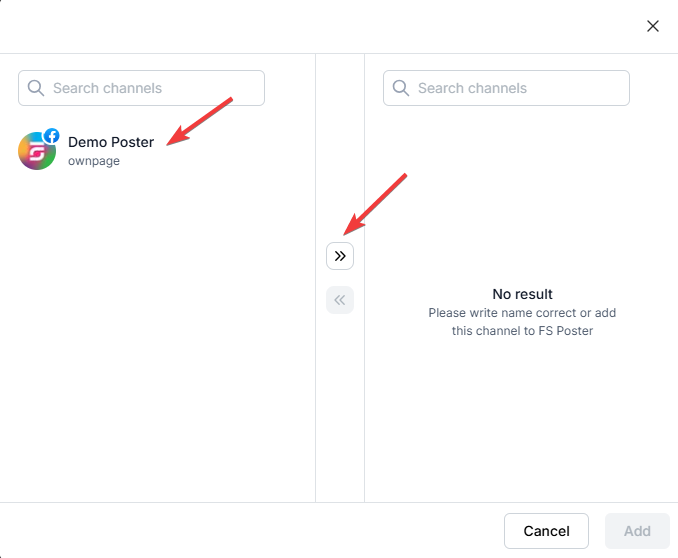
Task: Select the Demo Poster channel name
Action: pos(111,142)
